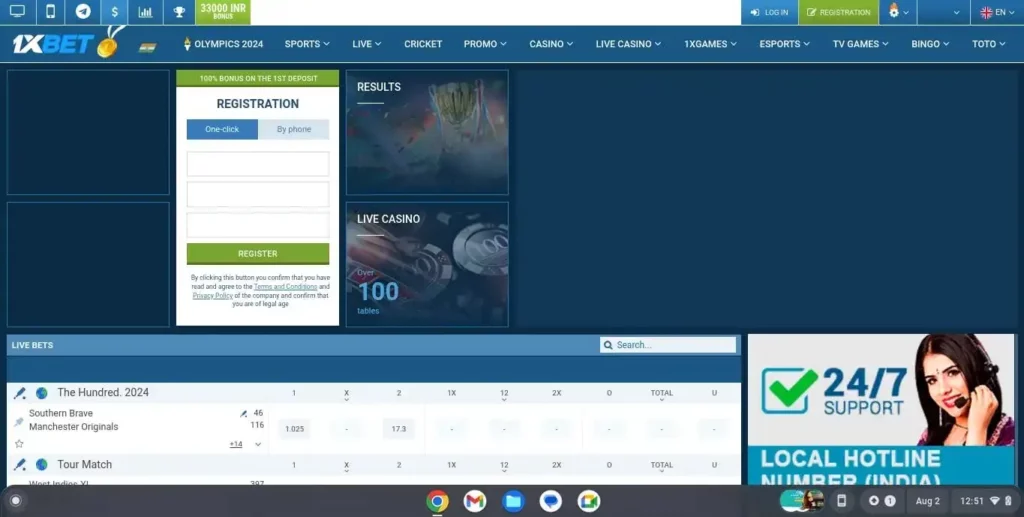Click the top REGISTRATION button
Screen dimensions: 1024x517
(839, 12)
